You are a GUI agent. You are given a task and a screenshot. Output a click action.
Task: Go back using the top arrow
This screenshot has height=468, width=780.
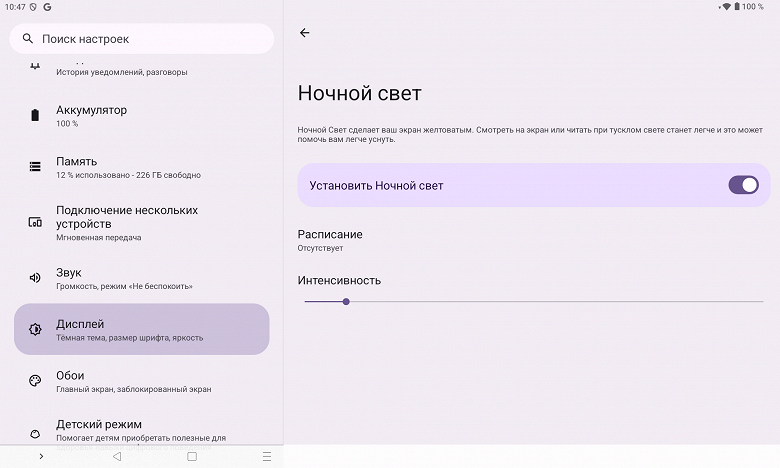coord(305,33)
